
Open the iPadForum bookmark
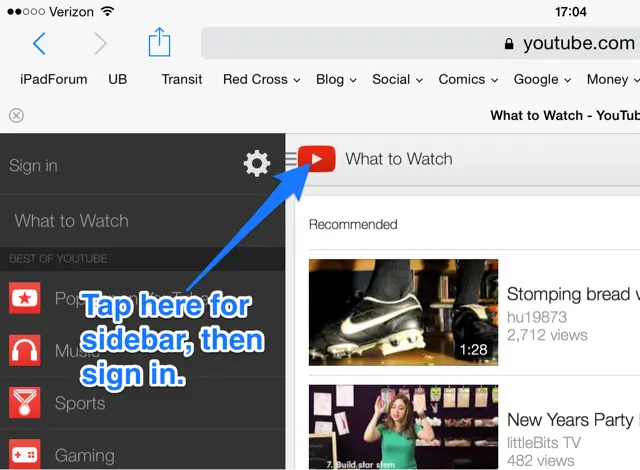point(53,79)
